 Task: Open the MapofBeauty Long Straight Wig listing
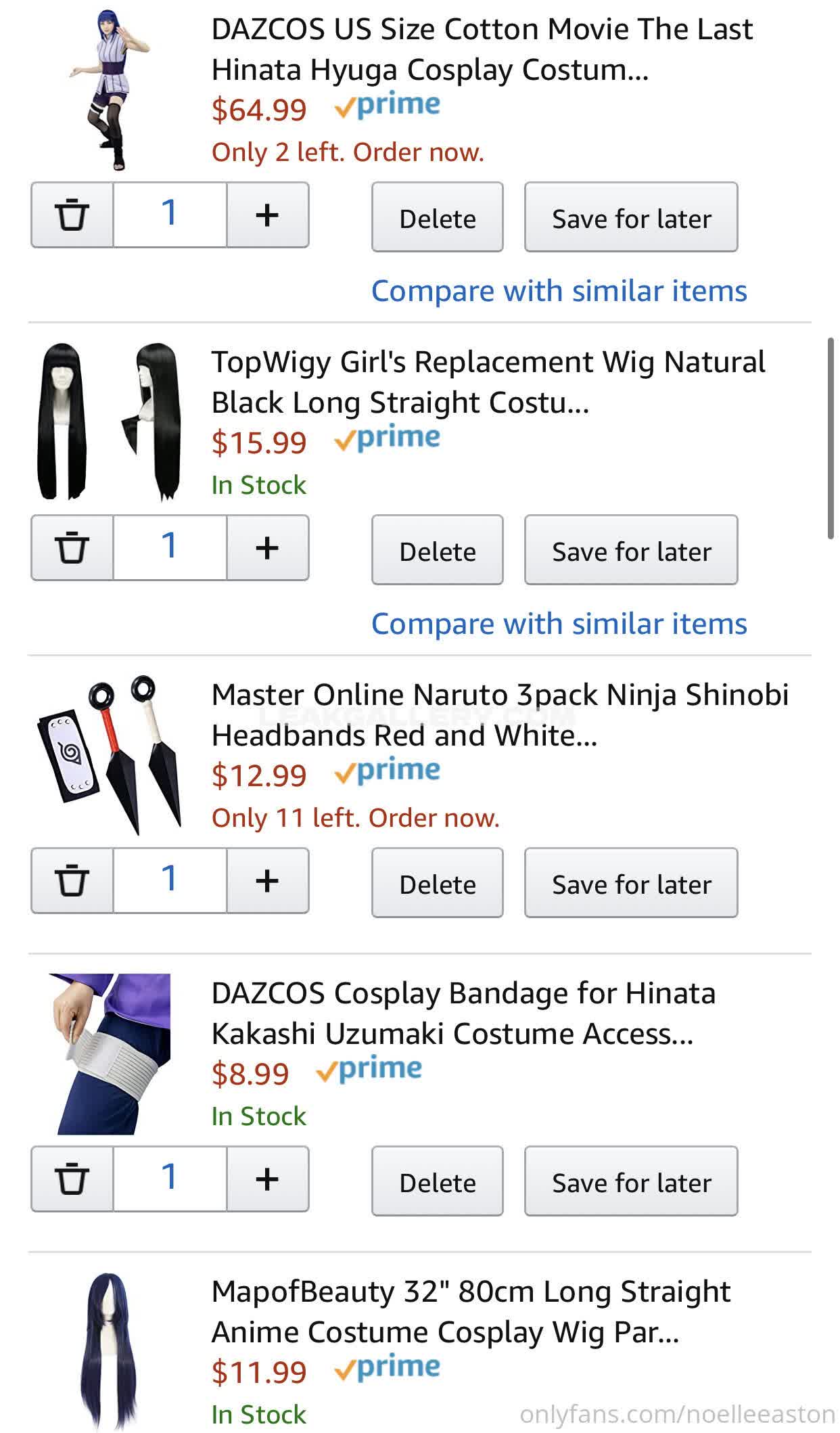point(471,1311)
